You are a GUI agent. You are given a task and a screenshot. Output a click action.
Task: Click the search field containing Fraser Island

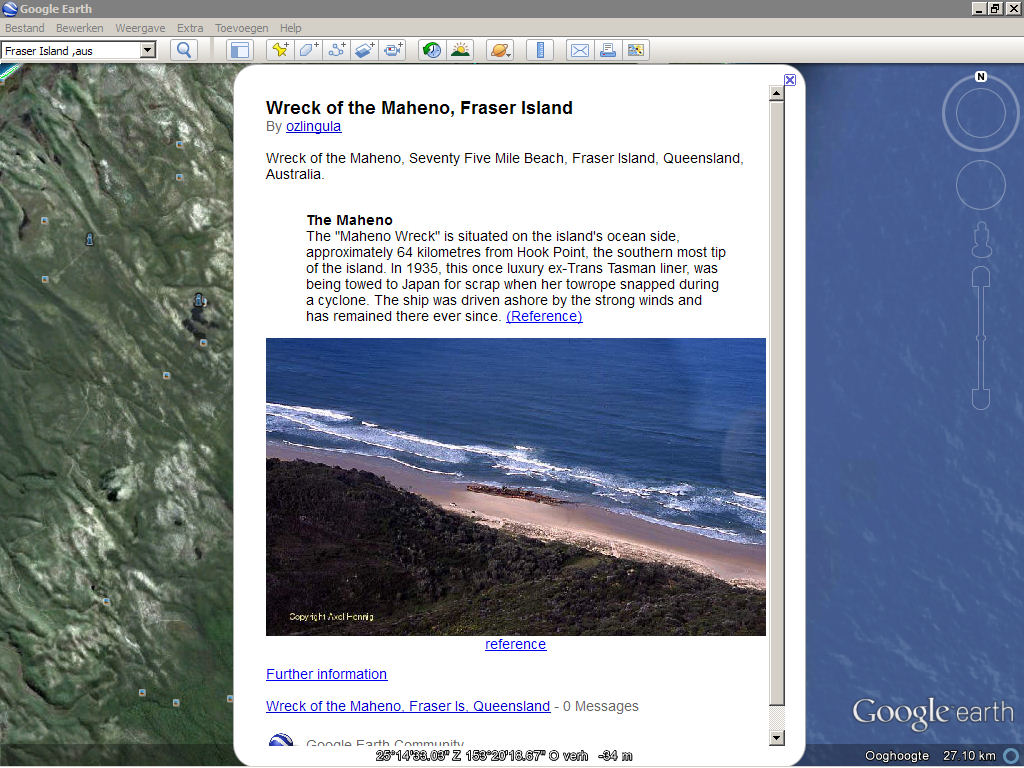click(71, 50)
